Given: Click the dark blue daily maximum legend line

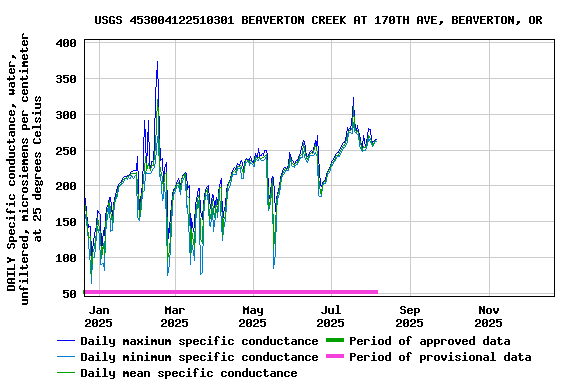Looking at the screenshot, I should [x=66, y=341].
